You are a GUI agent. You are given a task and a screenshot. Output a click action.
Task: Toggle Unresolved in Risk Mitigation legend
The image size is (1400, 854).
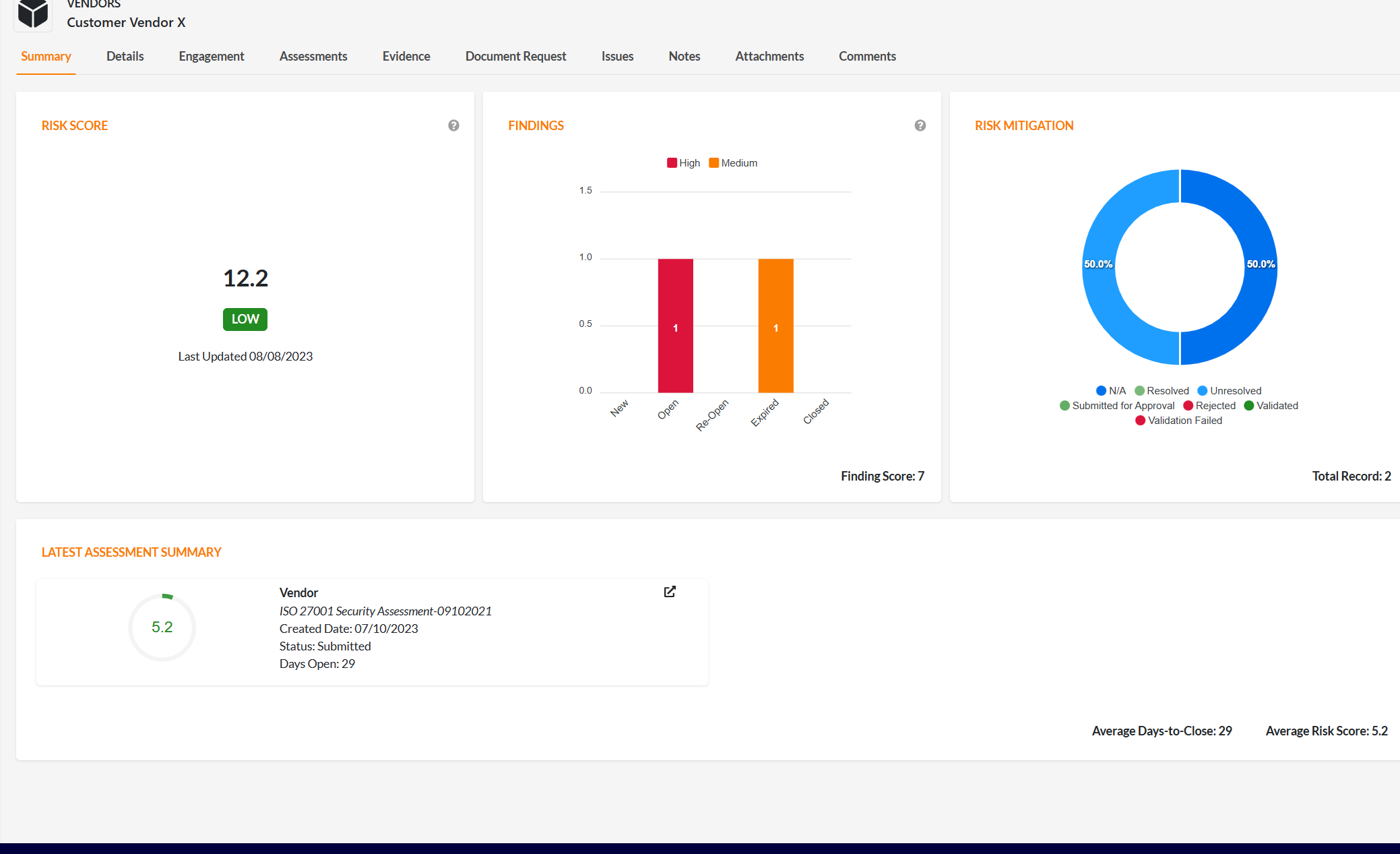pyautogui.click(x=1229, y=391)
